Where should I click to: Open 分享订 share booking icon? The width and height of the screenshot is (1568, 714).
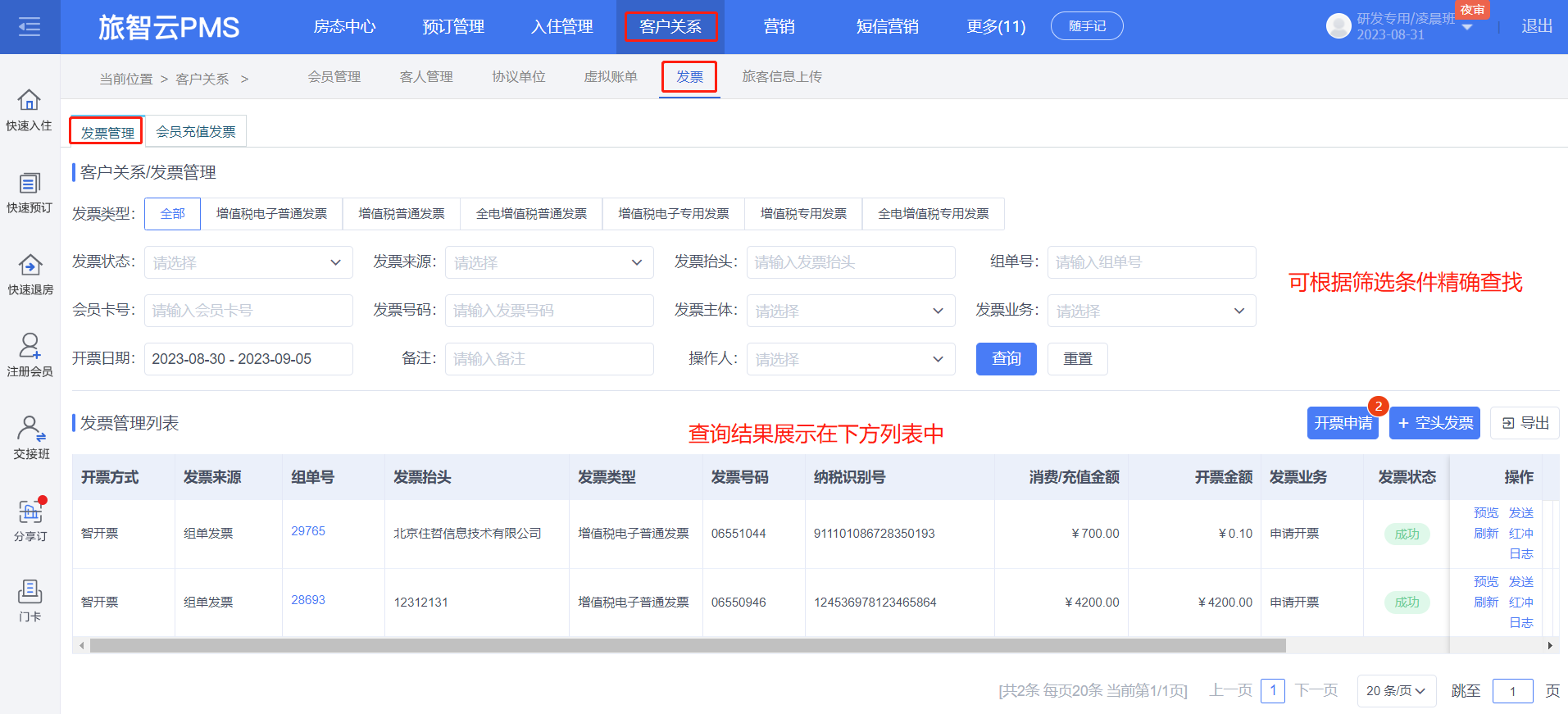[30, 520]
